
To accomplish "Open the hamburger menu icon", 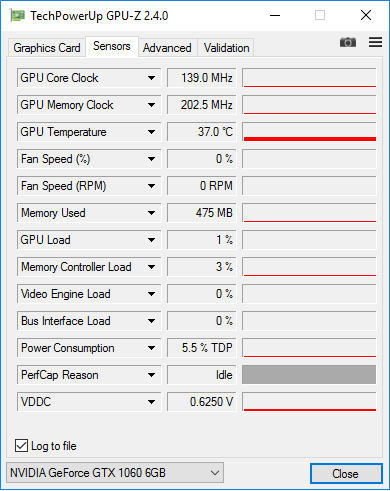I will pos(375,42).
